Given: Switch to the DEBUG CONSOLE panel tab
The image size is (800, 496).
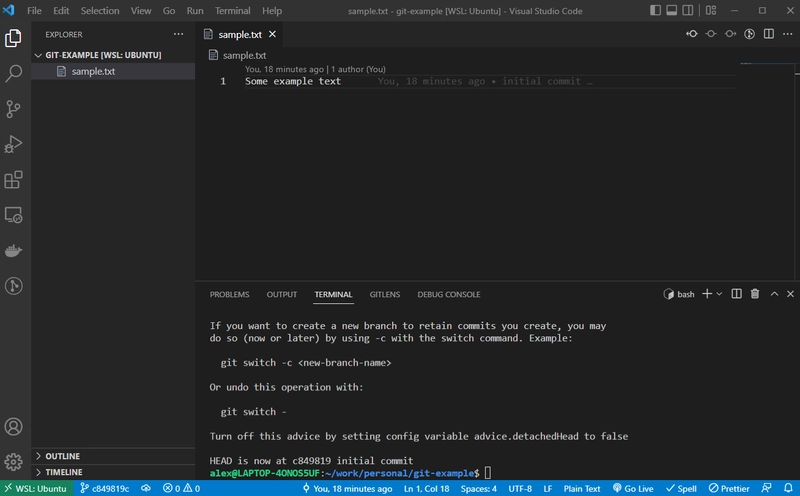Looking at the screenshot, I should click(x=449, y=294).
